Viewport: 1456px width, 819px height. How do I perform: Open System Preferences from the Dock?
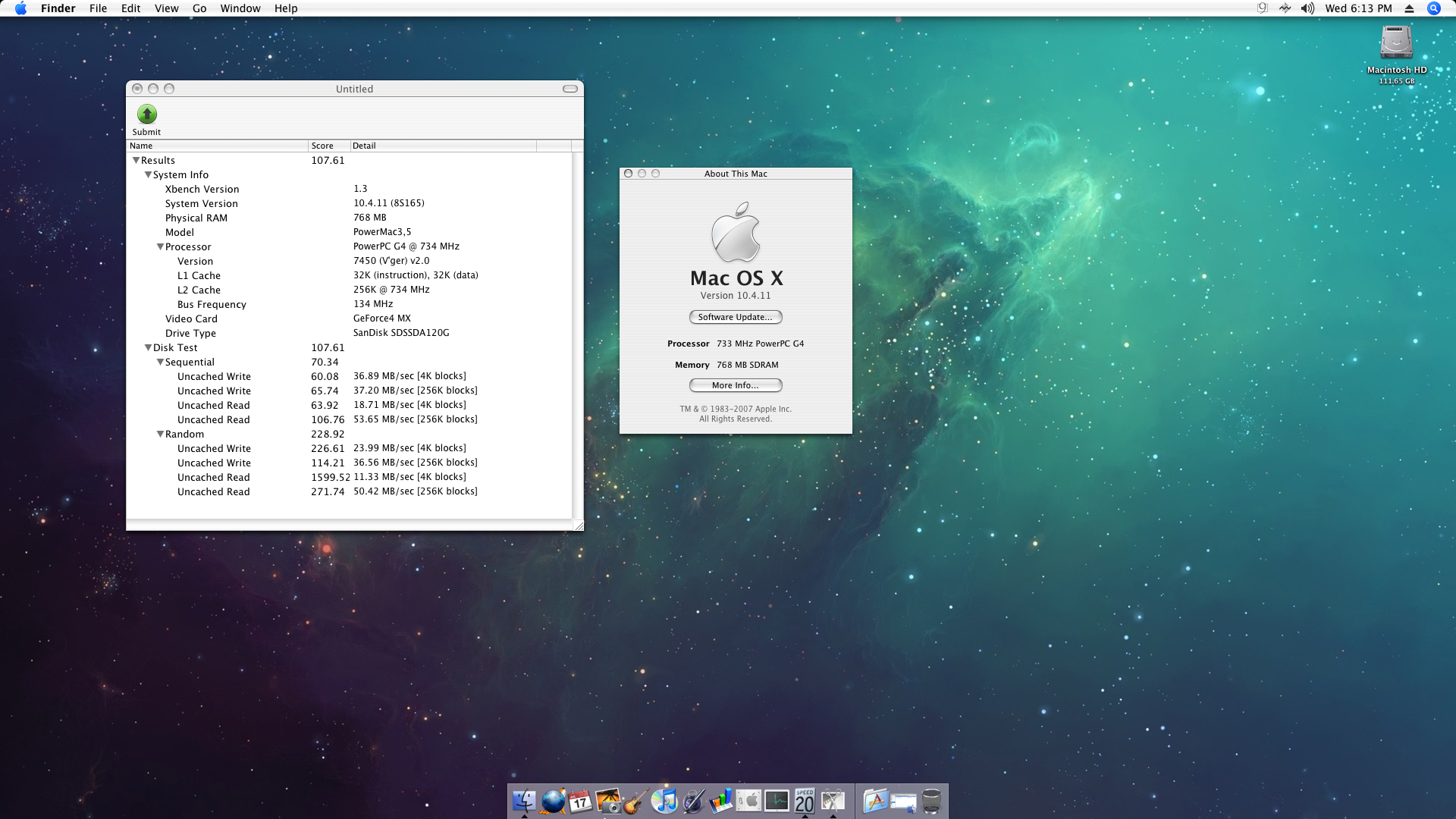click(x=748, y=801)
